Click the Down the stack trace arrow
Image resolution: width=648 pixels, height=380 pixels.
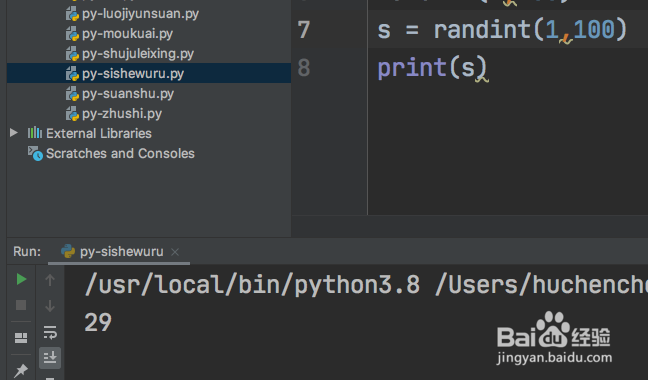tap(50, 306)
